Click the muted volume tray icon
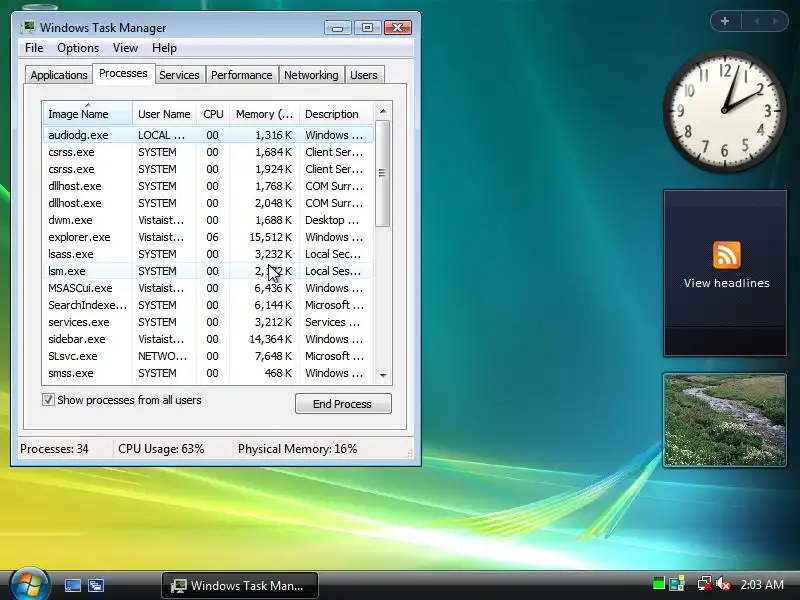 click(x=723, y=583)
